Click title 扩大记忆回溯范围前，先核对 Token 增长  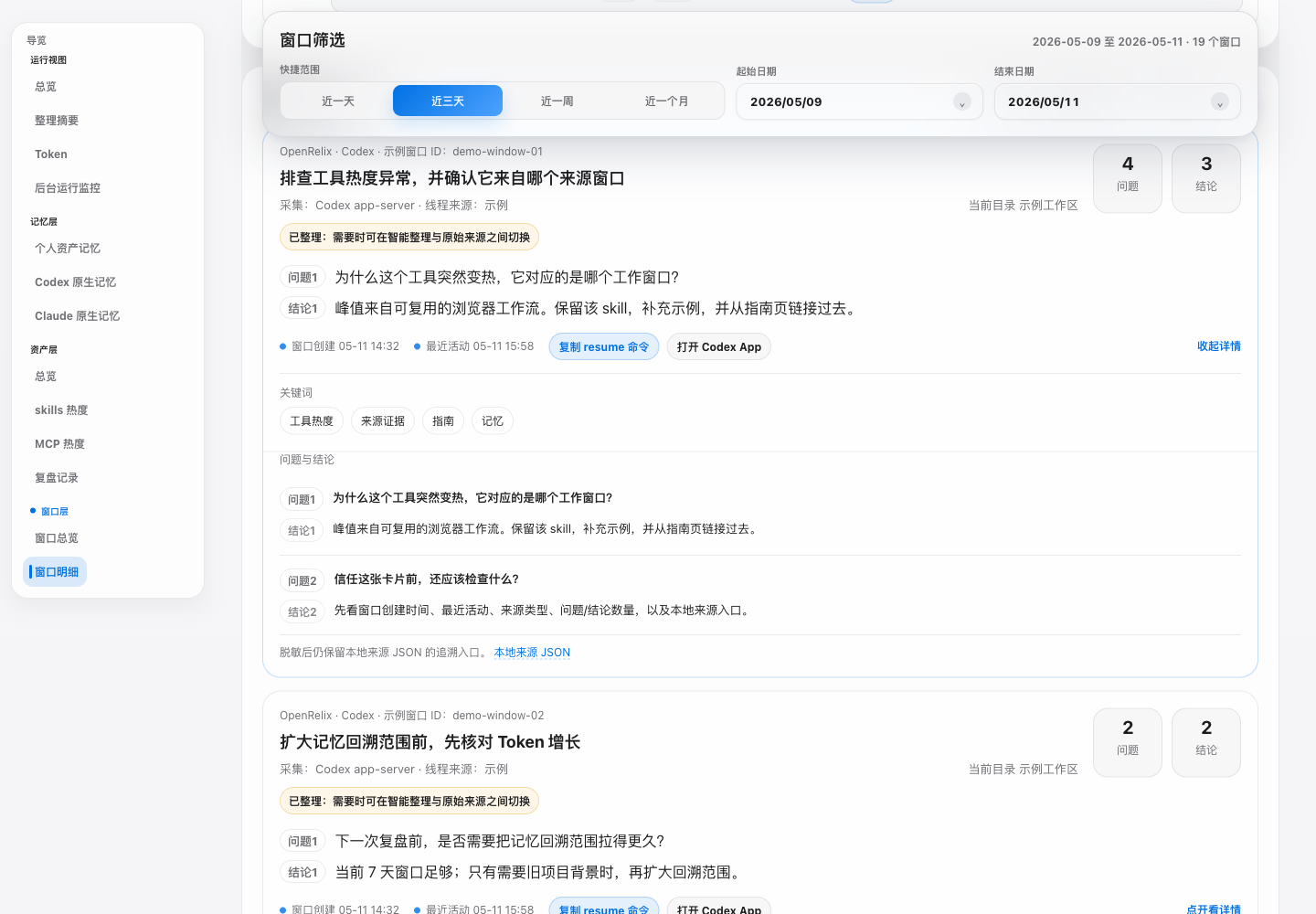pos(430,742)
